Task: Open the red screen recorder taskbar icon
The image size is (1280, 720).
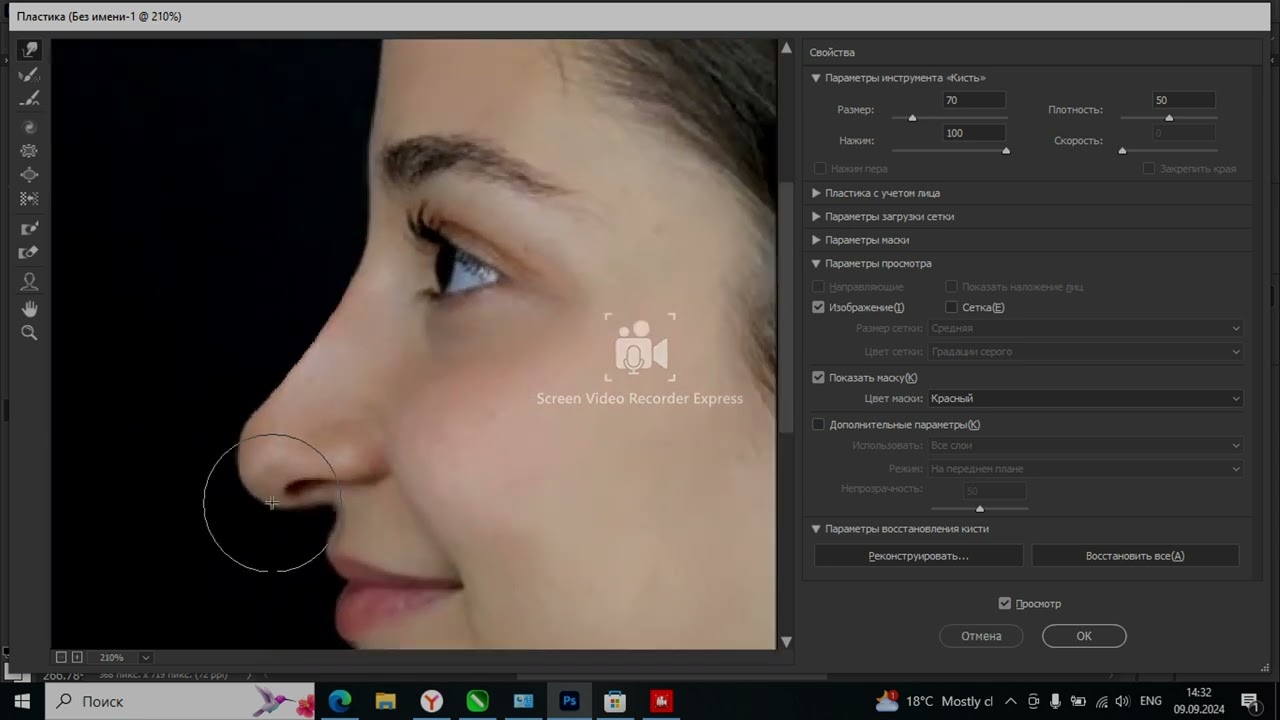Action: (661, 701)
